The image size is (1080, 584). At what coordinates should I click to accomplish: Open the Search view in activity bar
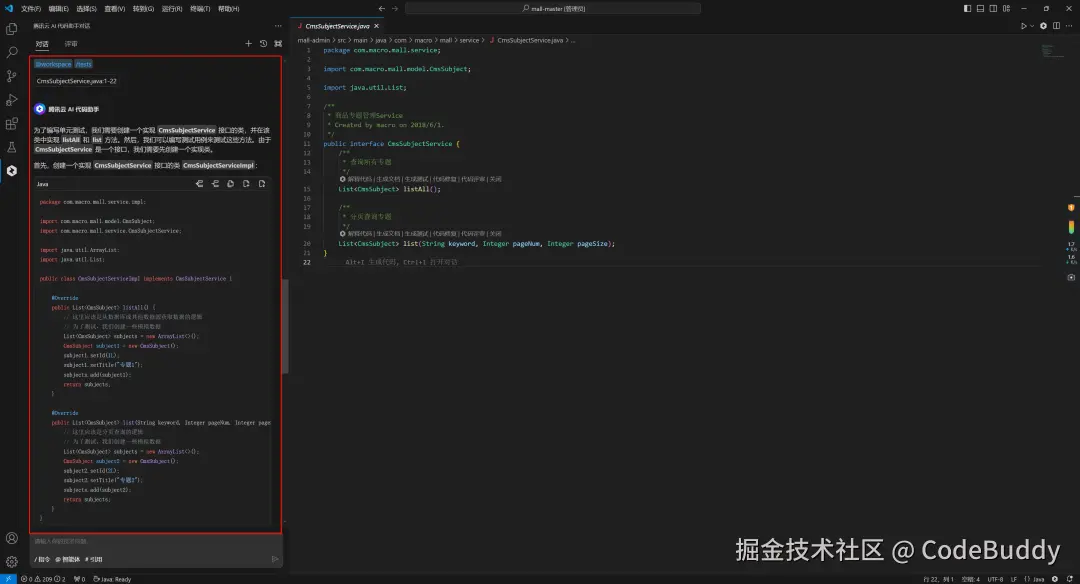[x=12, y=52]
